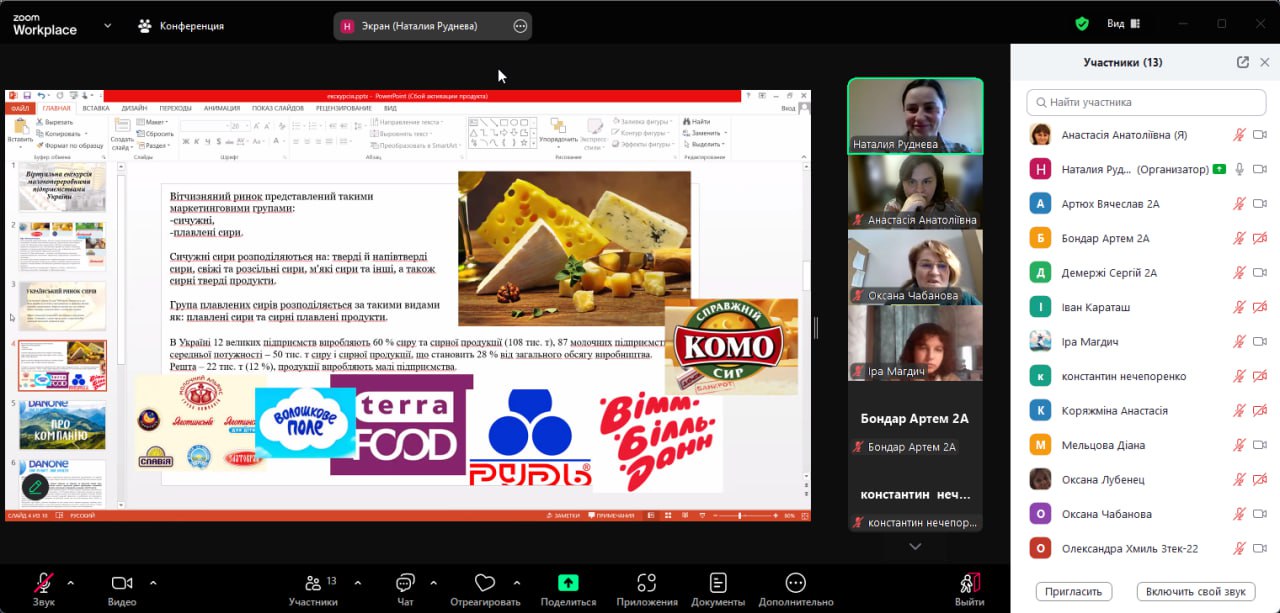Open the Документы icon
The height and width of the screenshot is (613, 1280).
tap(718, 583)
